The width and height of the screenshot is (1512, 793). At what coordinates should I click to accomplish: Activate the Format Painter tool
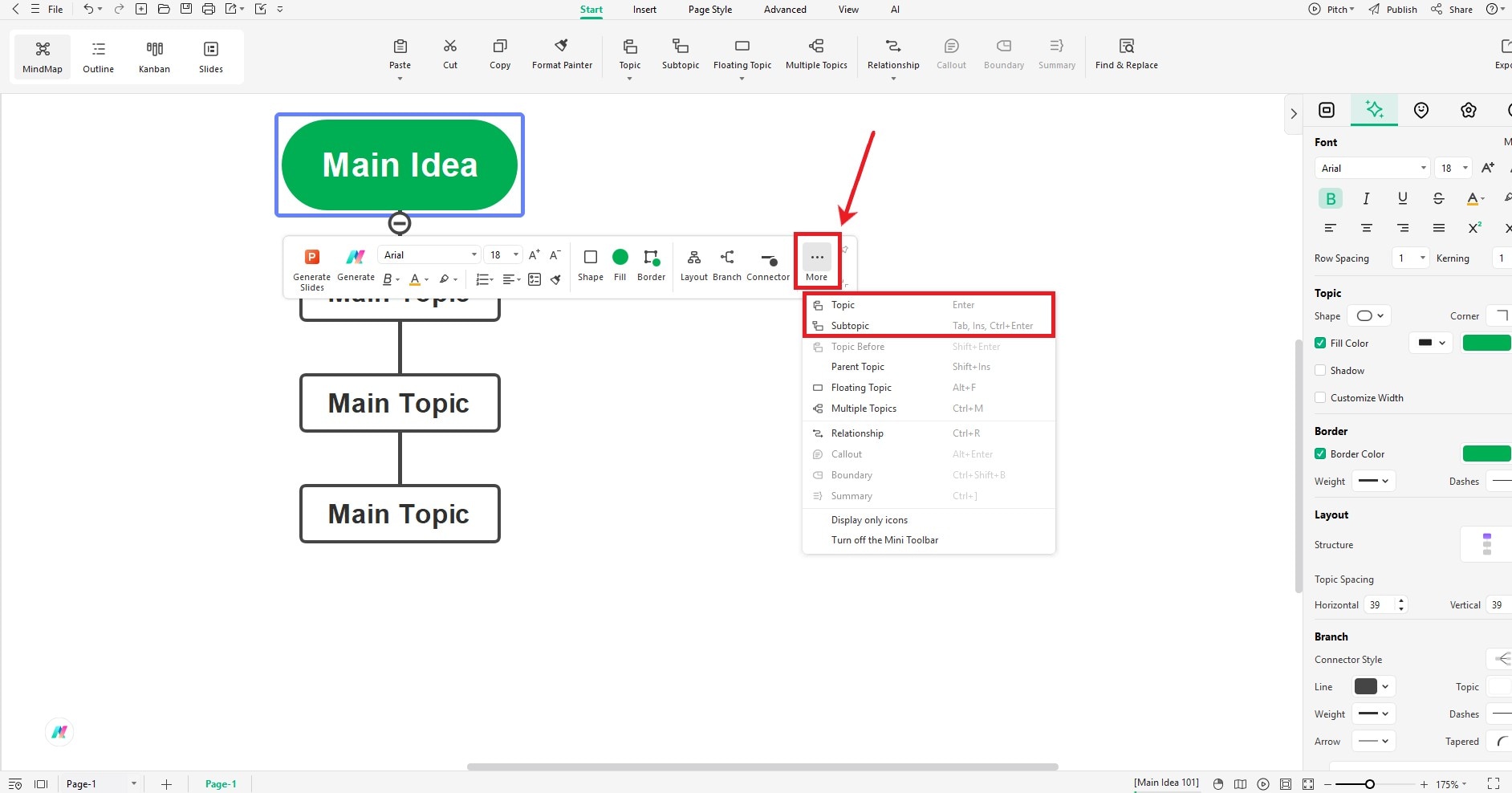562,54
